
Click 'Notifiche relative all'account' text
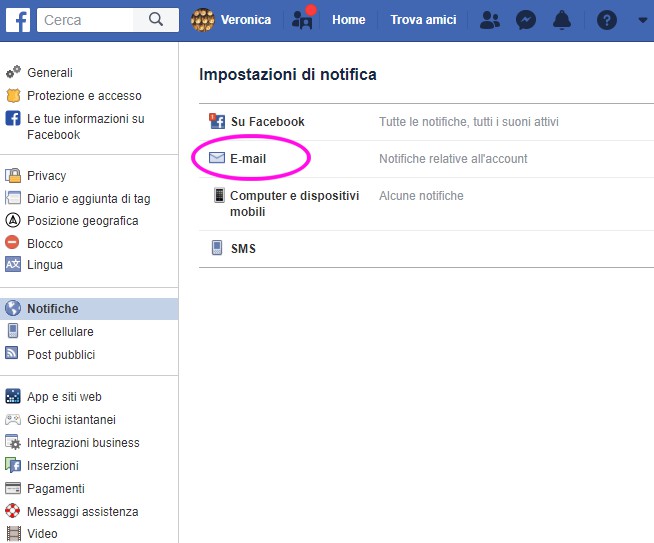[x=453, y=159]
